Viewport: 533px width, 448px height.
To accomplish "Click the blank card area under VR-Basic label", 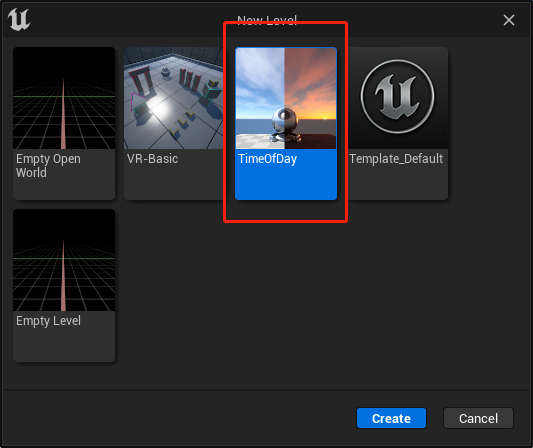I will 173,183.
